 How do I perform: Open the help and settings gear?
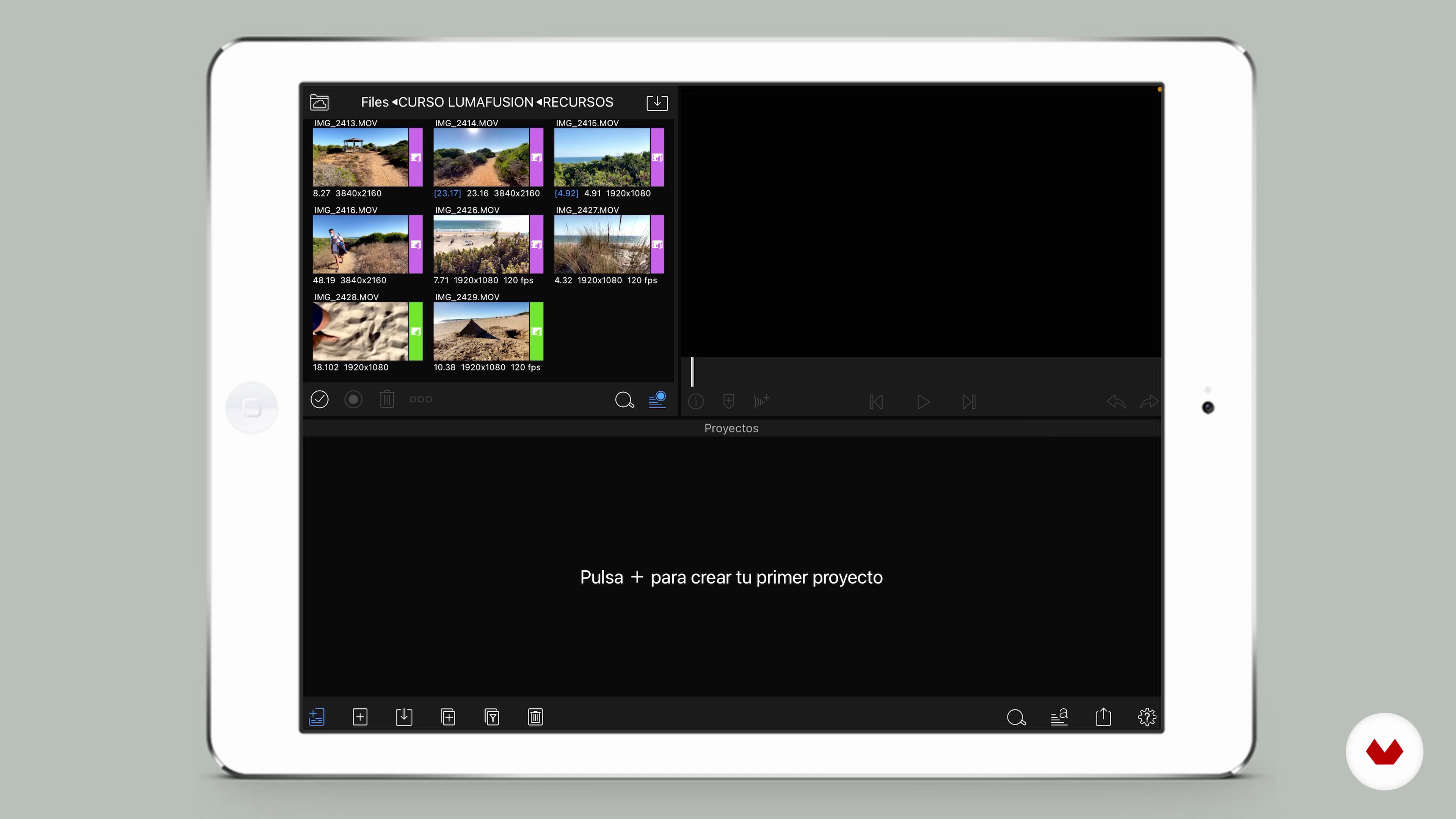pyautogui.click(x=1147, y=717)
